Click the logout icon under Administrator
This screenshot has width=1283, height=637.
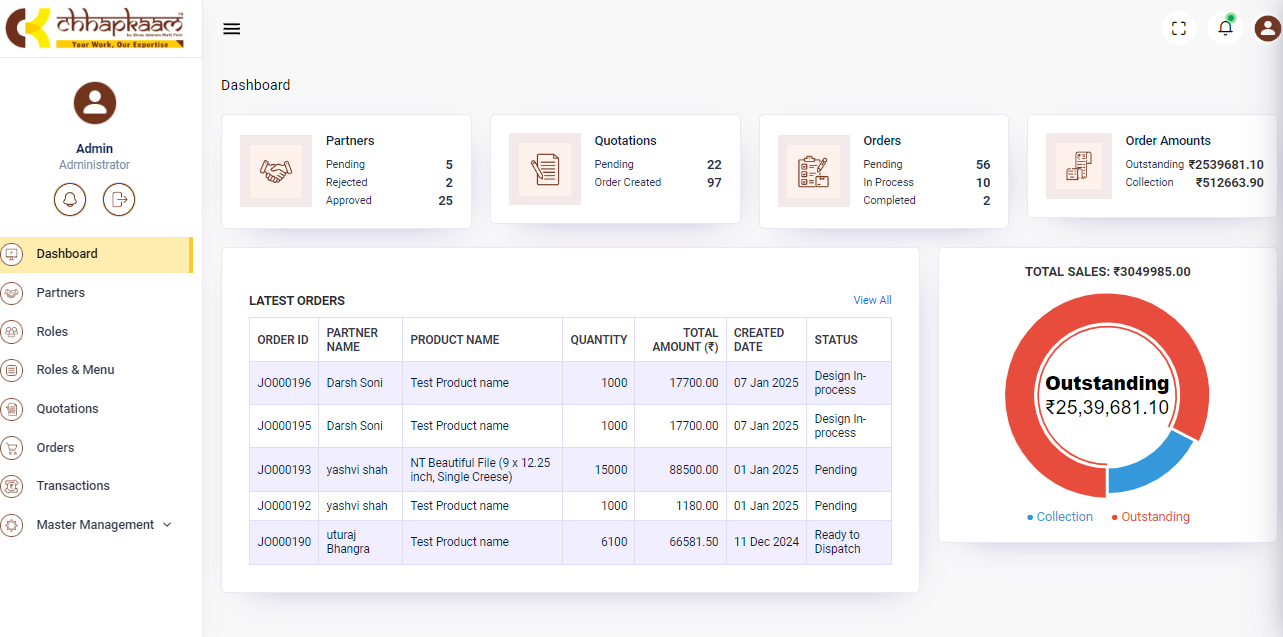(119, 199)
